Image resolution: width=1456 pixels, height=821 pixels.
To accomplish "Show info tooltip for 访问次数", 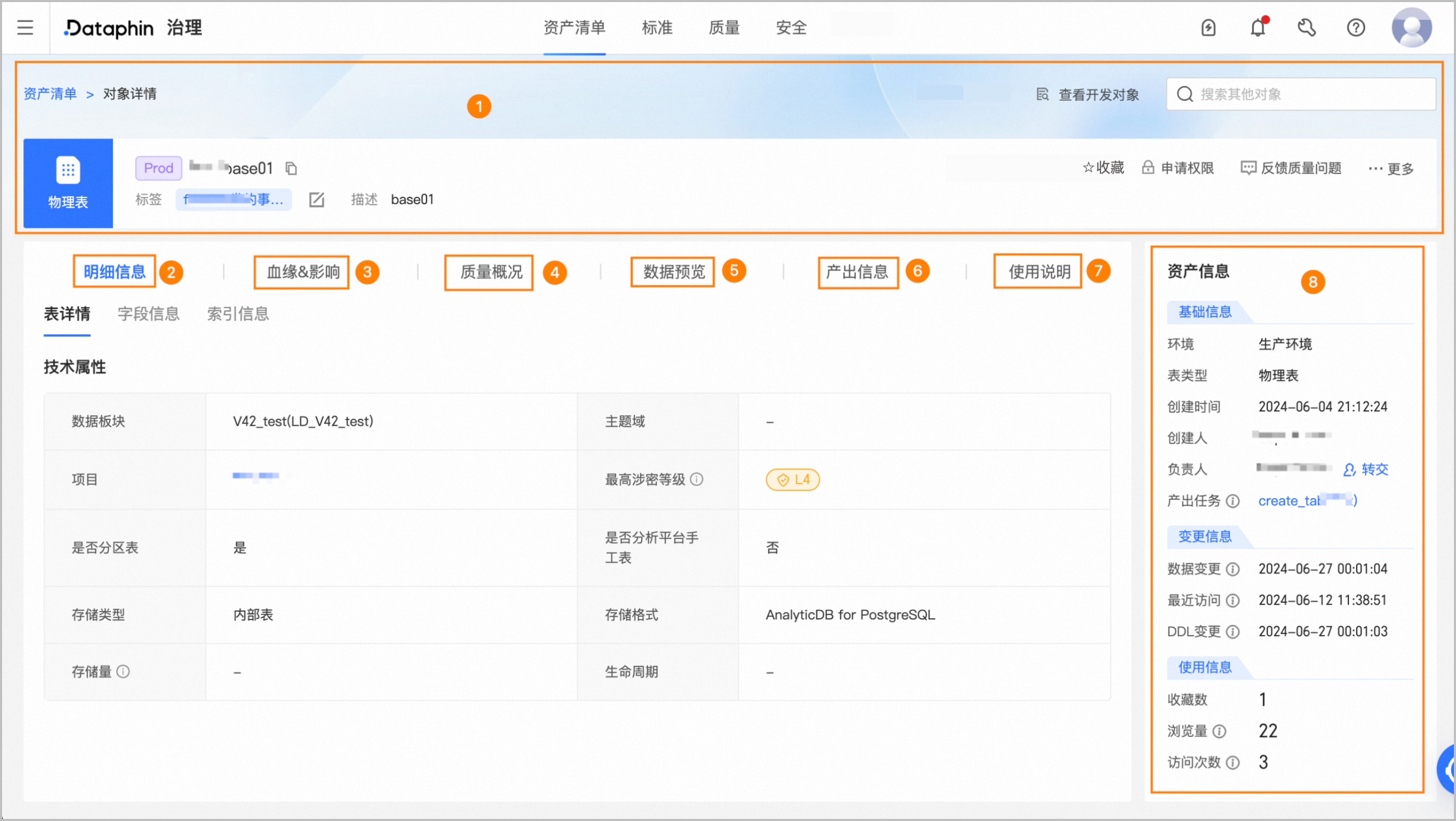I will pyautogui.click(x=1233, y=763).
